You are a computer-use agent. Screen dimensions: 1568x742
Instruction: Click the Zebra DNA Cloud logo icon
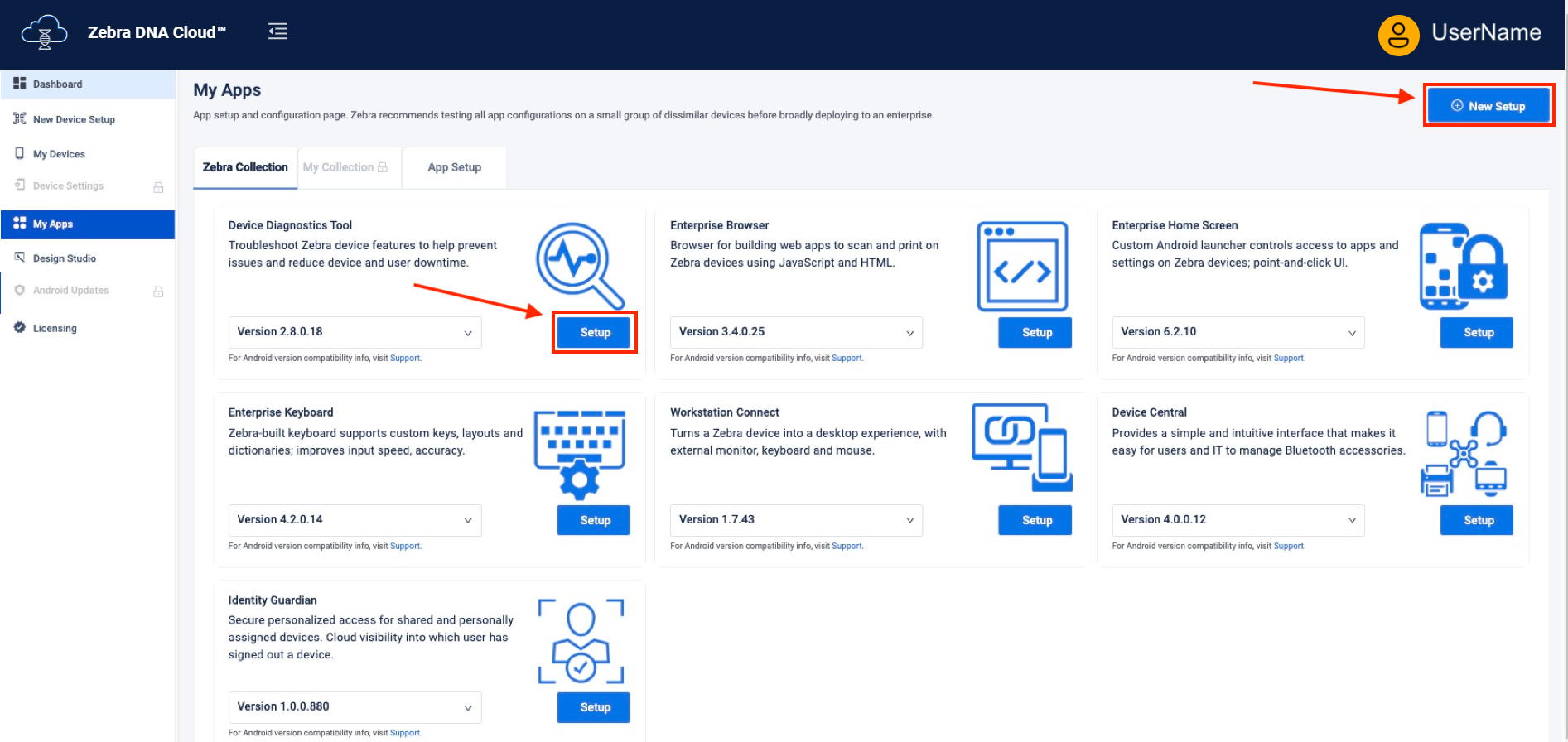[45, 33]
